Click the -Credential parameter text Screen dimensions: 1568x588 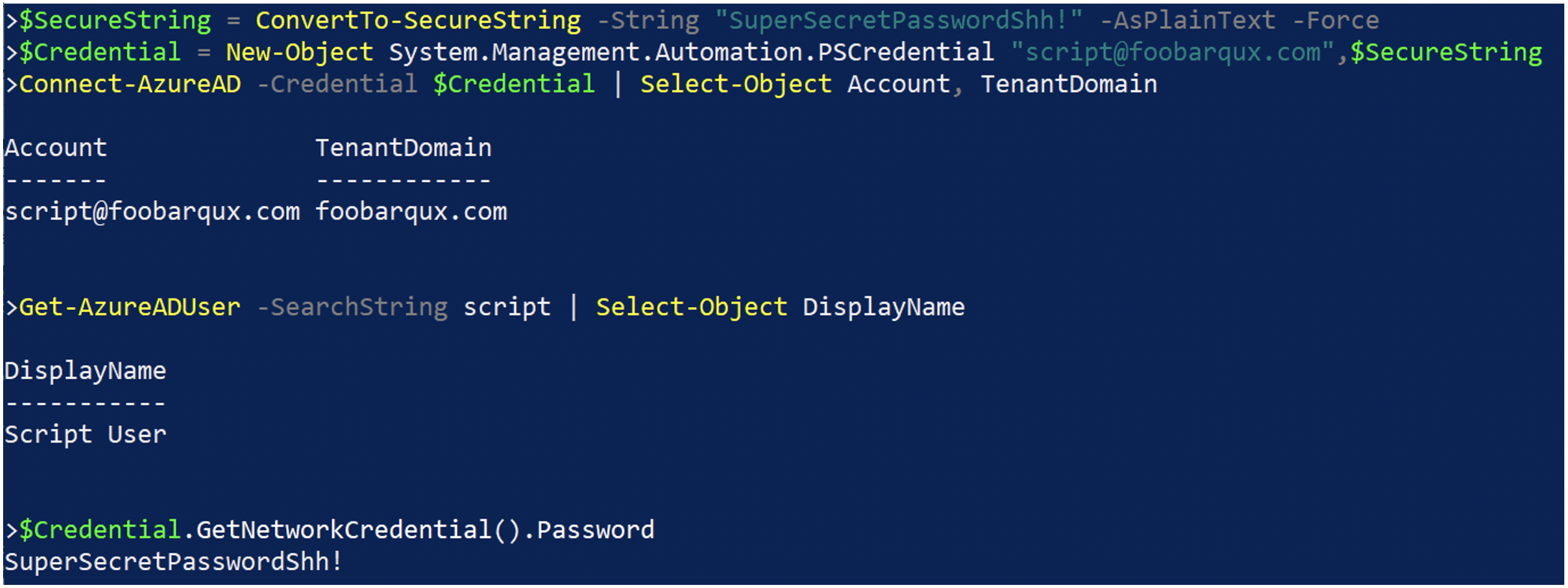point(337,84)
